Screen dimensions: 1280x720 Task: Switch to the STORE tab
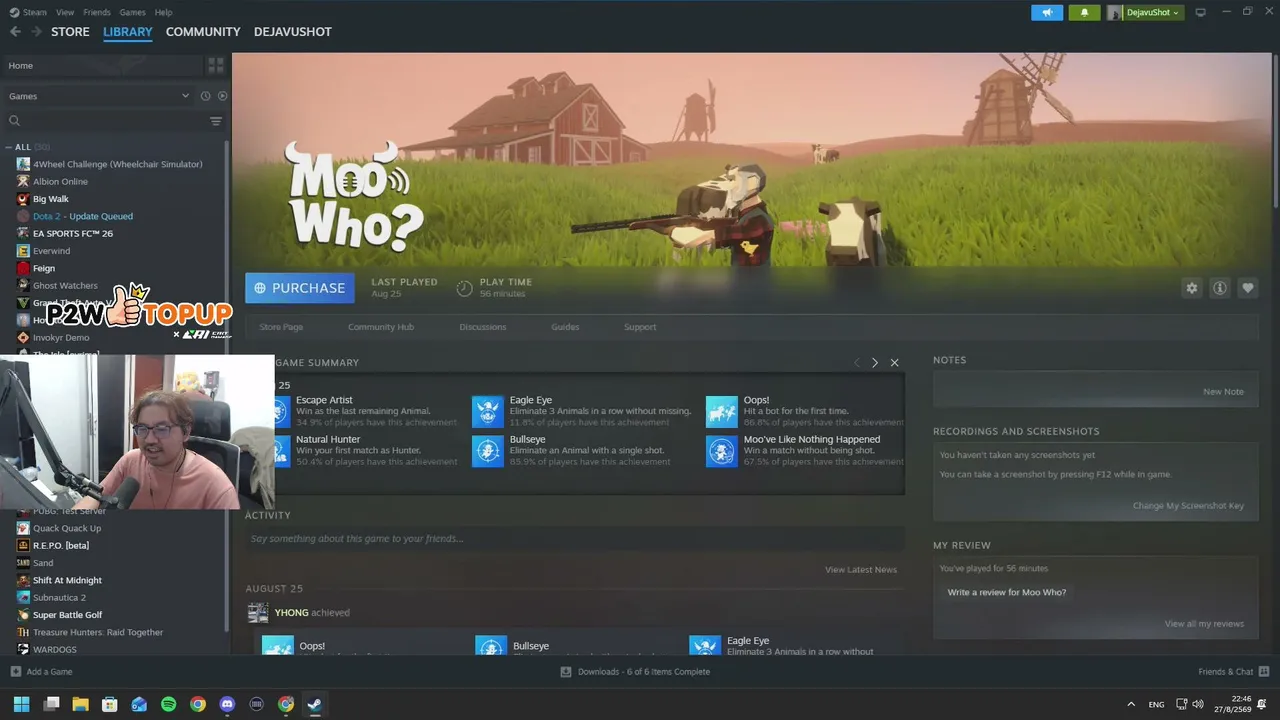tap(70, 32)
